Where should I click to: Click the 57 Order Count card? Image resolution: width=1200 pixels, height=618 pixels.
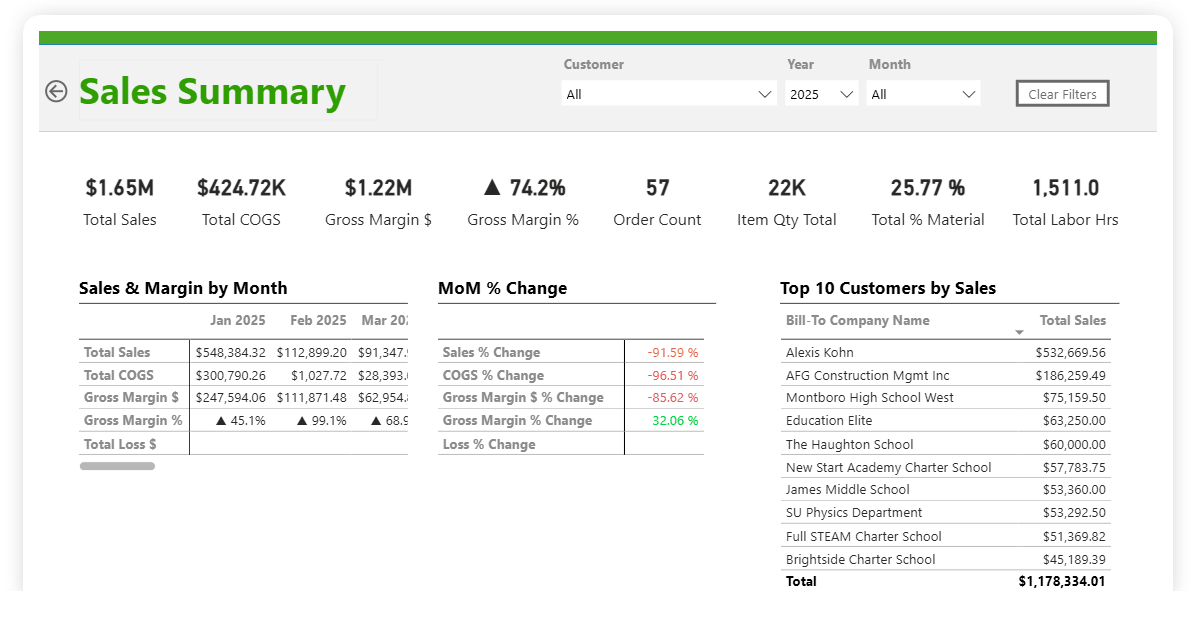pyautogui.click(x=657, y=202)
